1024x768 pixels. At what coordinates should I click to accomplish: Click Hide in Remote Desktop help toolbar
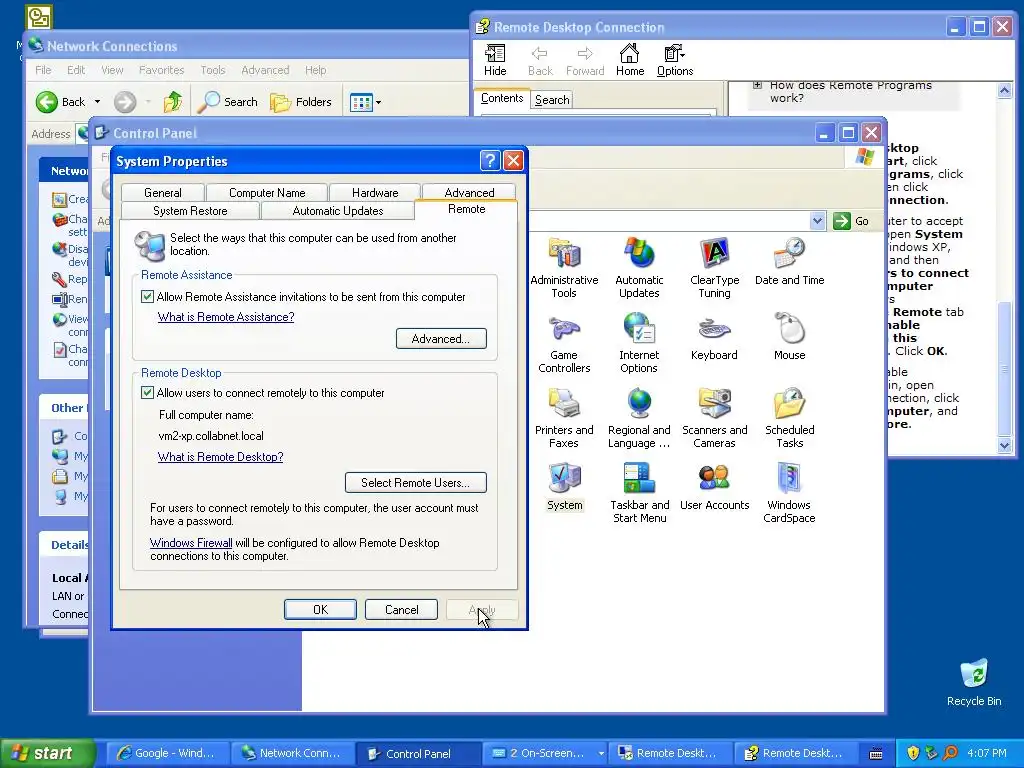pyautogui.click(x=495, y=61)
